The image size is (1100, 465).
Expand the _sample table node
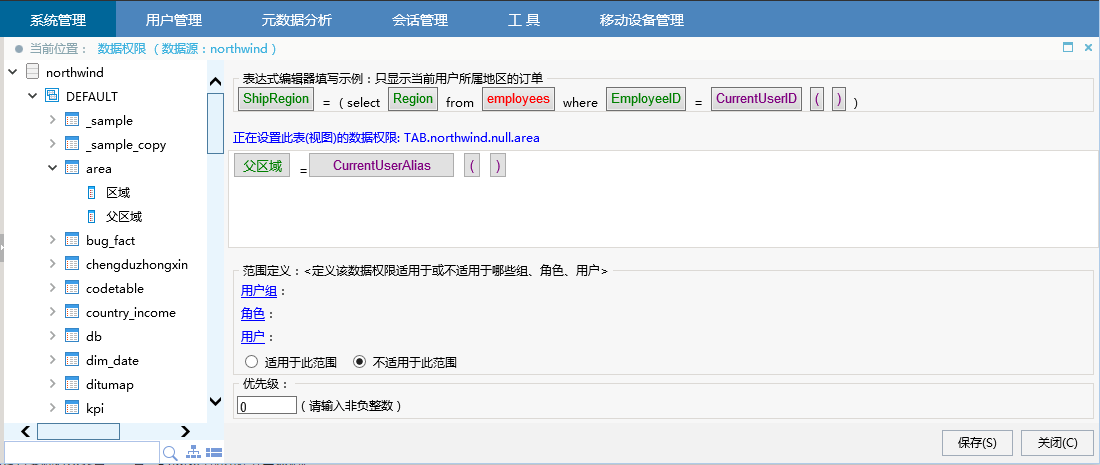coord(52,121)
